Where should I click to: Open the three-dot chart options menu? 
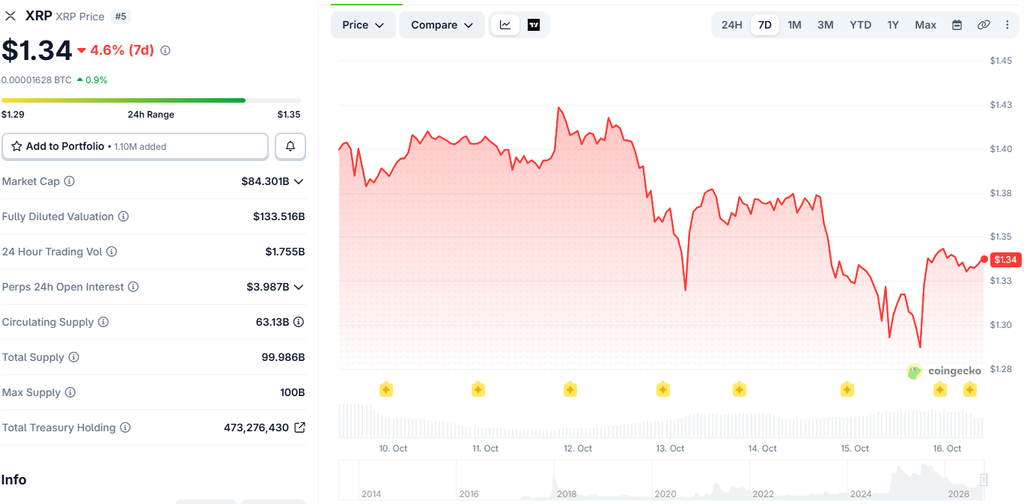tap(1006, 25)
